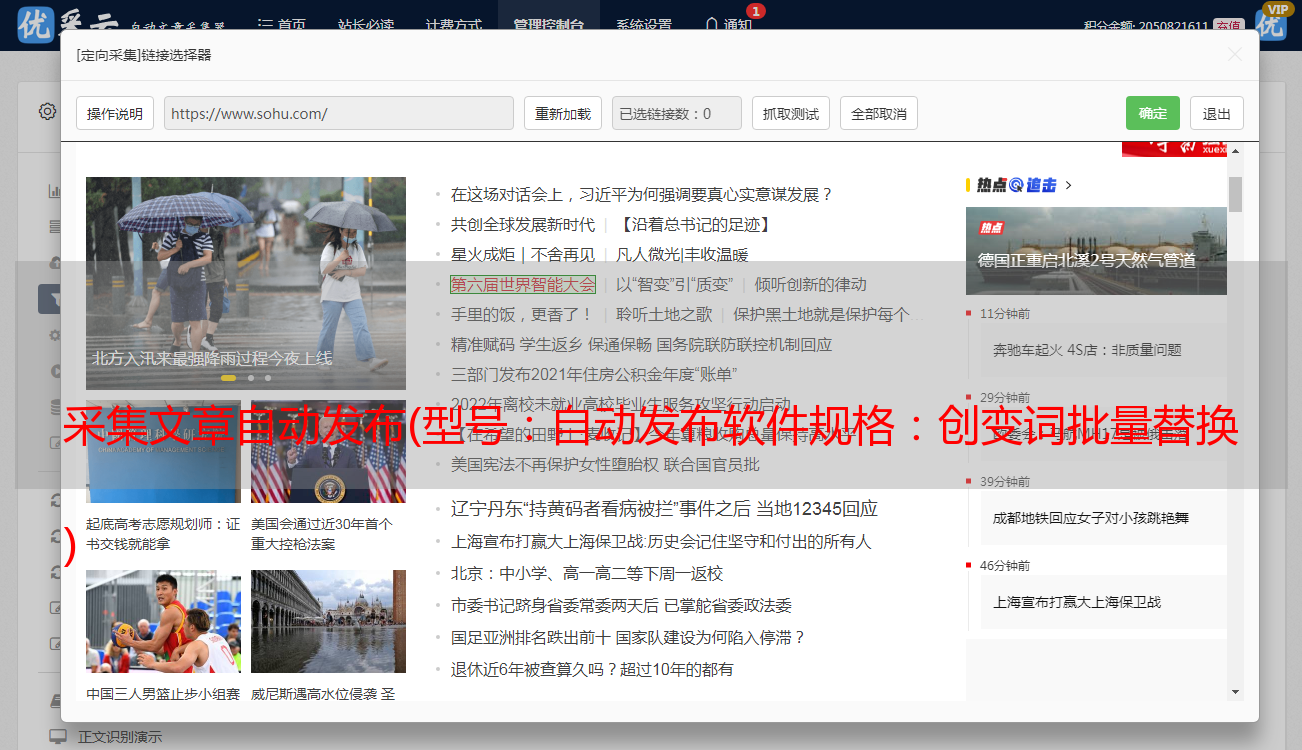
Task: Select the second carousel dot indicator
Action: [x=251, y=378]
